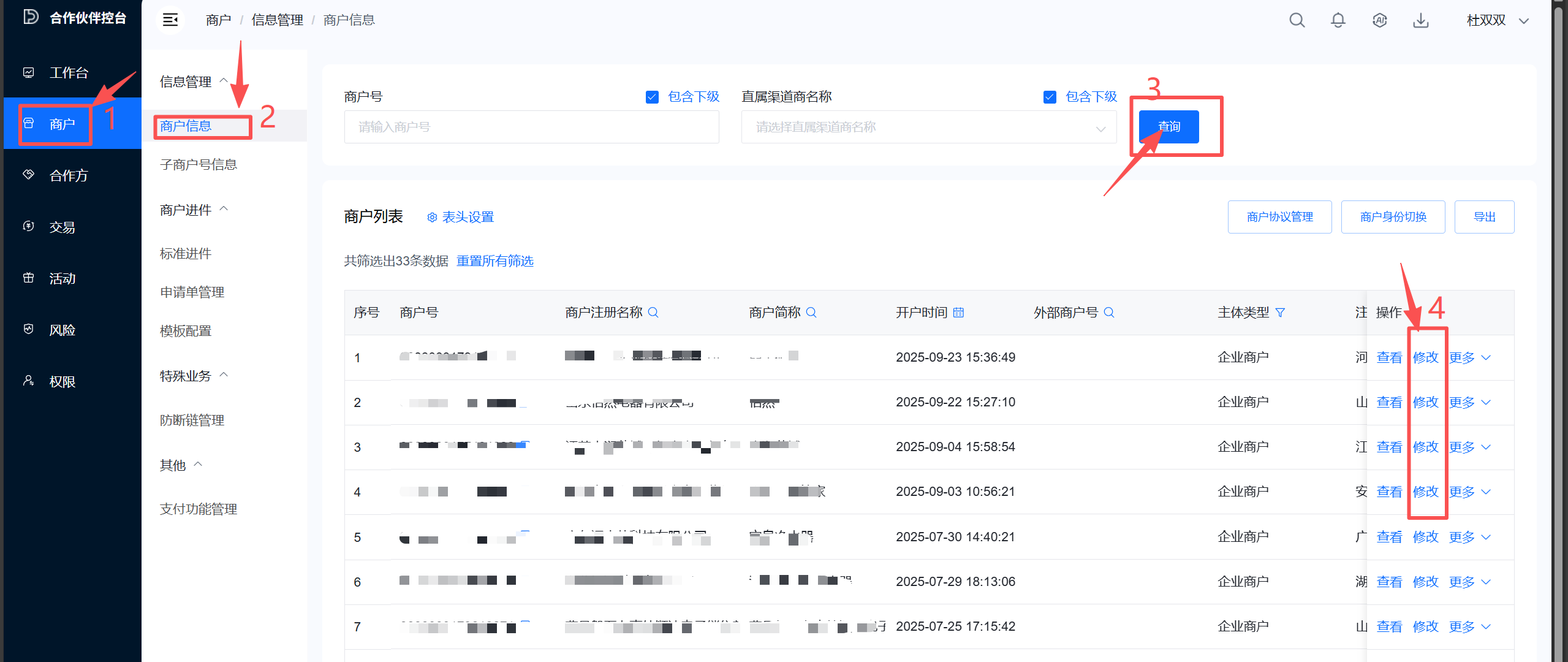
Task: Click the 商户协议管理 button
Action: click(x=1279, y=217)
